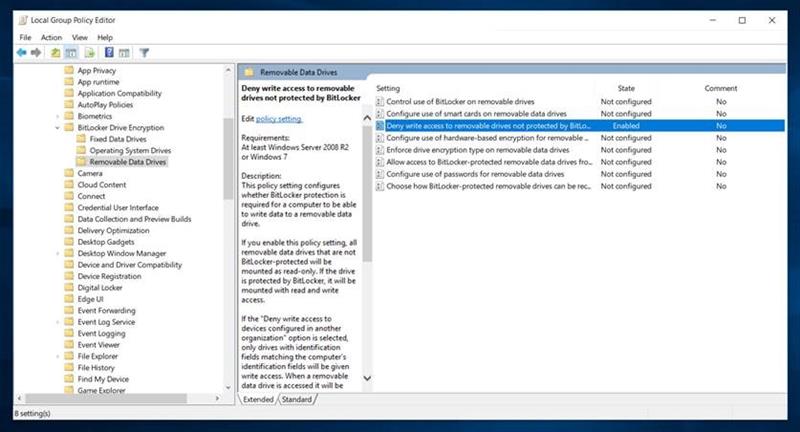
Task: Expand the File Explorer tree node
Action: [x=58, y=356]
